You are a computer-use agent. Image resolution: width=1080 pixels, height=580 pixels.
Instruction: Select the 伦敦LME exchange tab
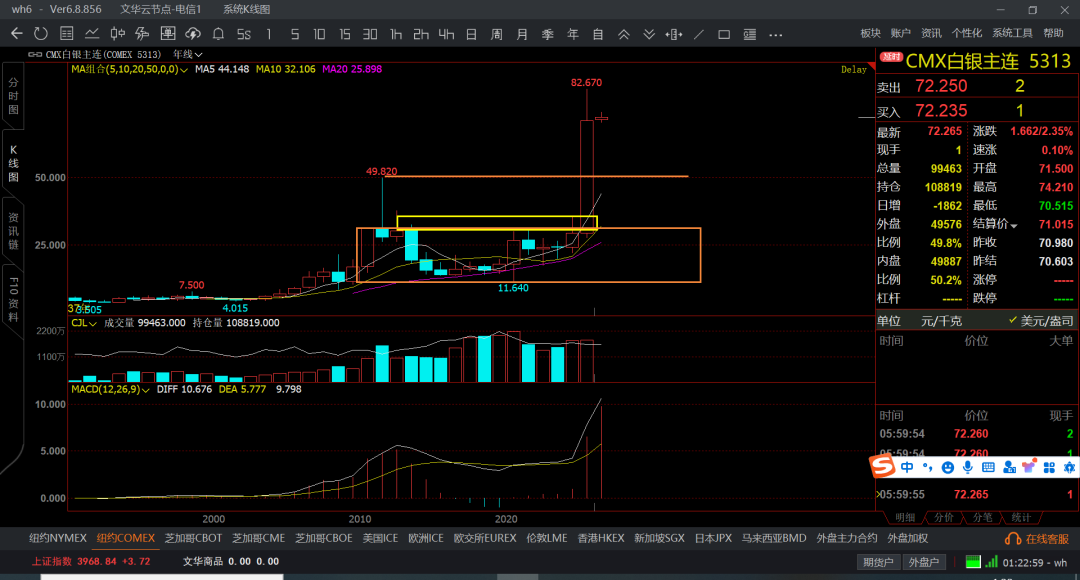546,538
